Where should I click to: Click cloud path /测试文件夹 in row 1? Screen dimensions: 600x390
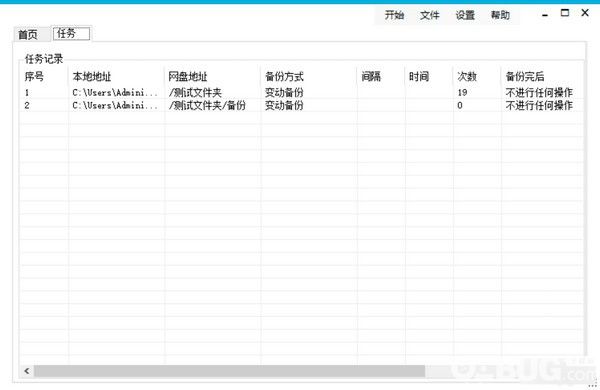[195, 93]
